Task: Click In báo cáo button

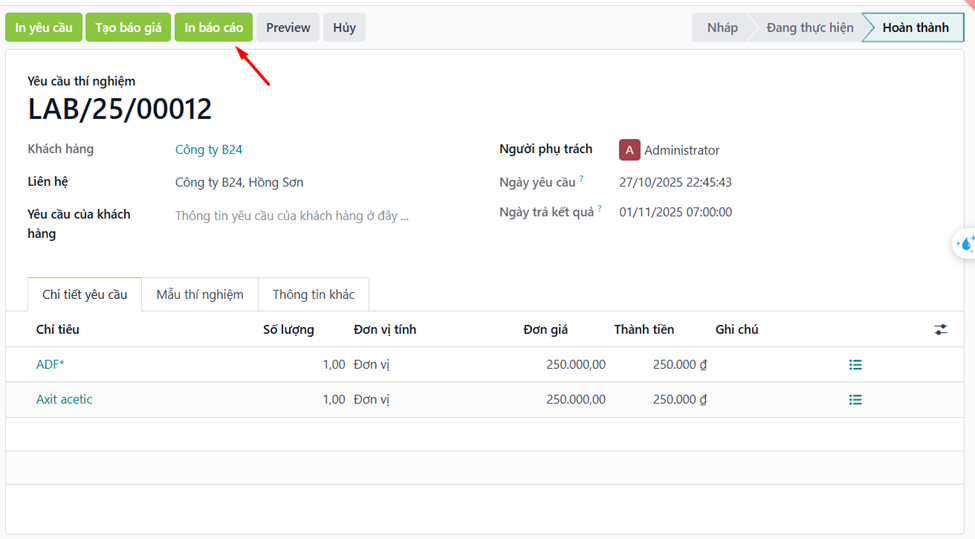Action: tap(213, 28)
